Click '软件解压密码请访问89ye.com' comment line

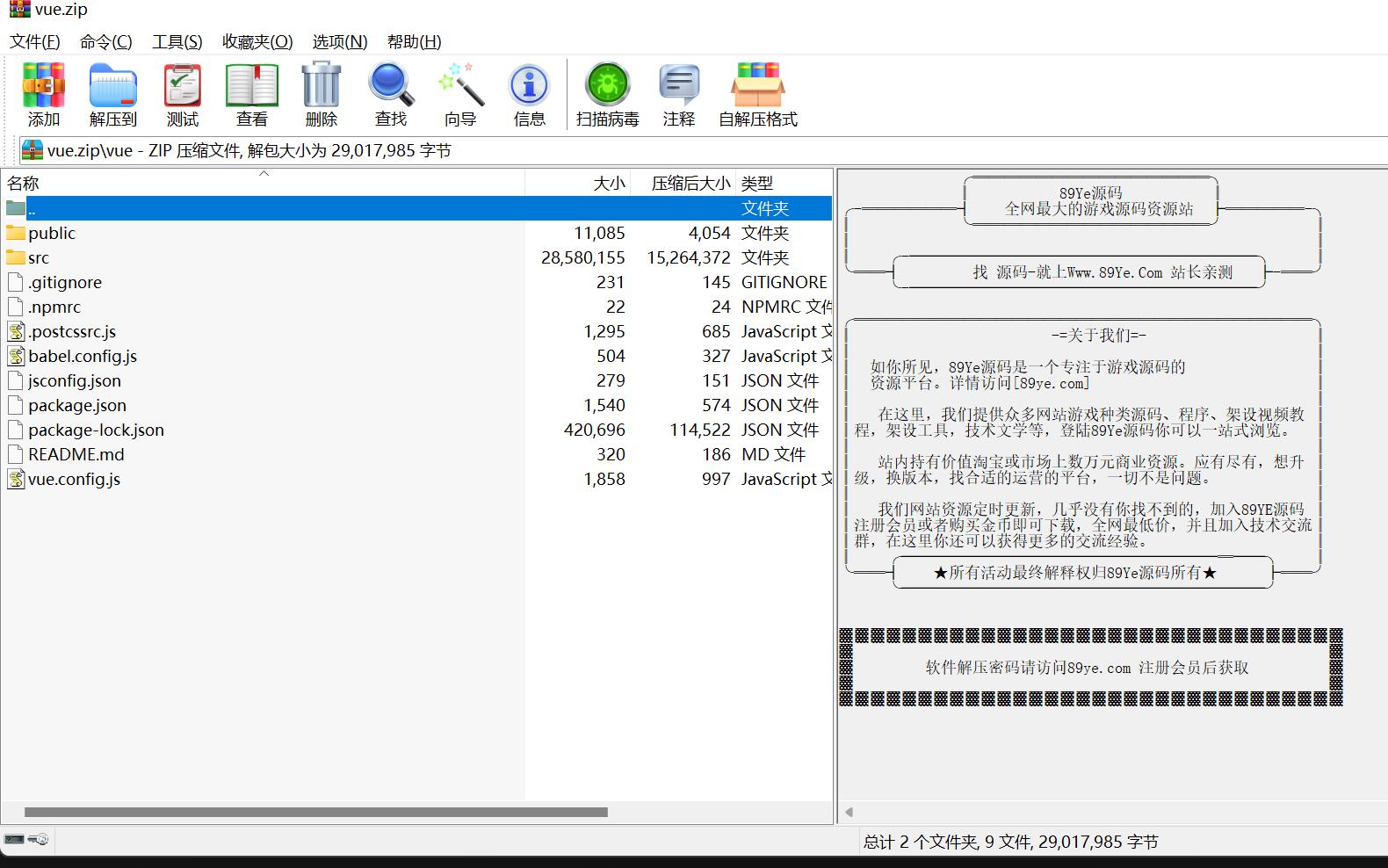[x=1029, y=668]
